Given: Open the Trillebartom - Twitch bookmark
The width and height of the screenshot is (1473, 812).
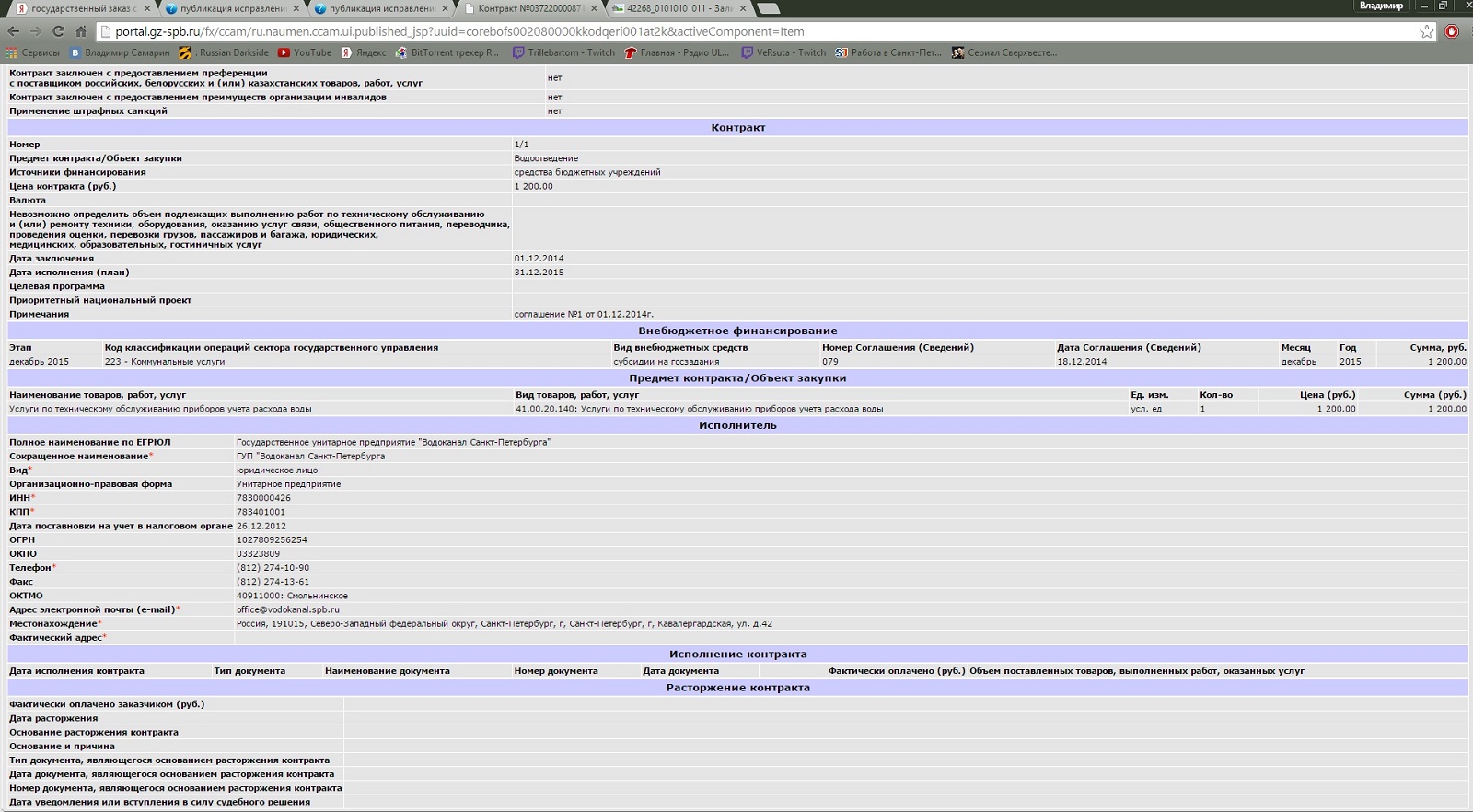Looking at the screenshot, I should 563,52.
